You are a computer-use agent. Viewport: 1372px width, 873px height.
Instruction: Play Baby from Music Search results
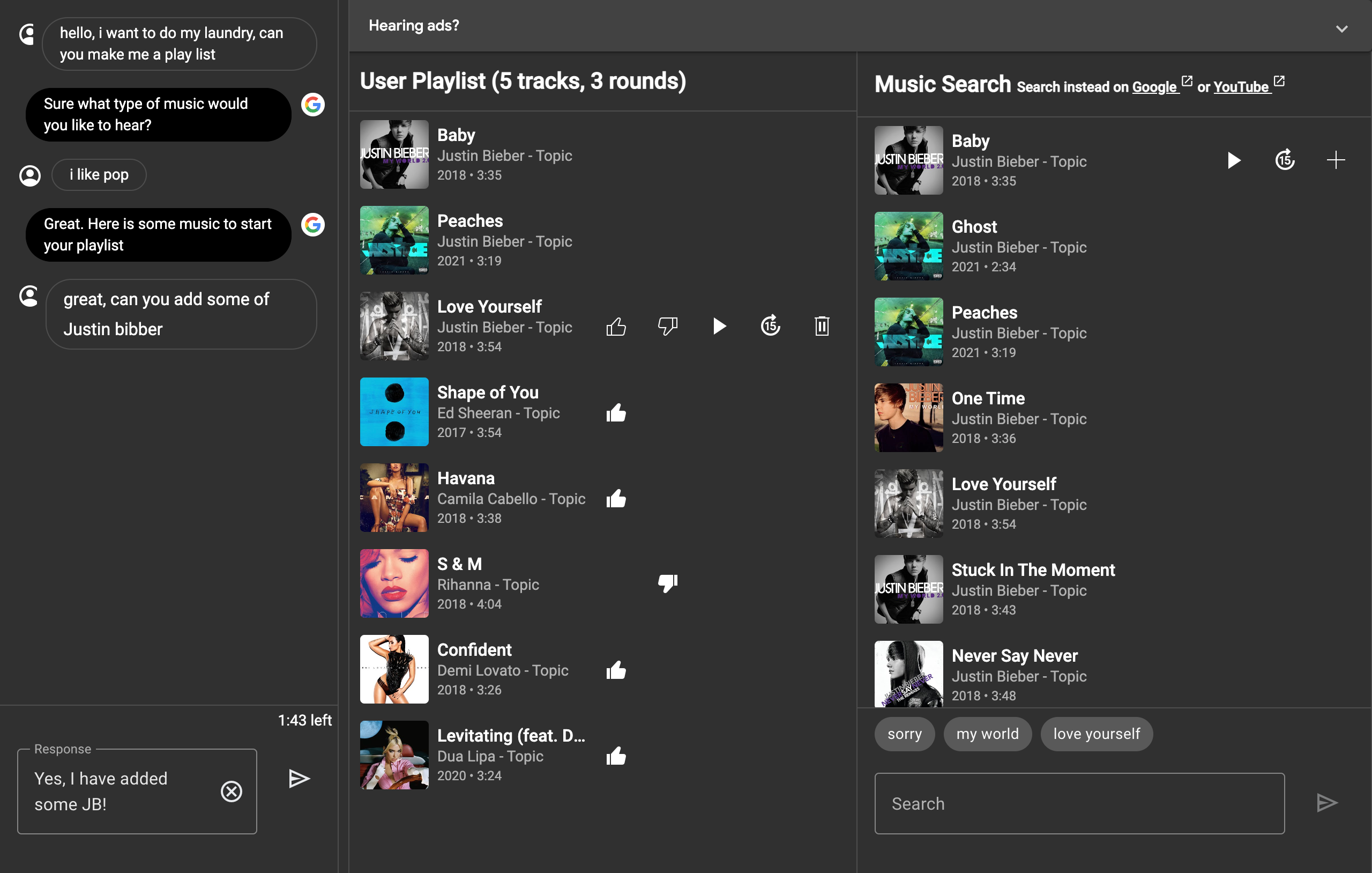coord(1234,160)
